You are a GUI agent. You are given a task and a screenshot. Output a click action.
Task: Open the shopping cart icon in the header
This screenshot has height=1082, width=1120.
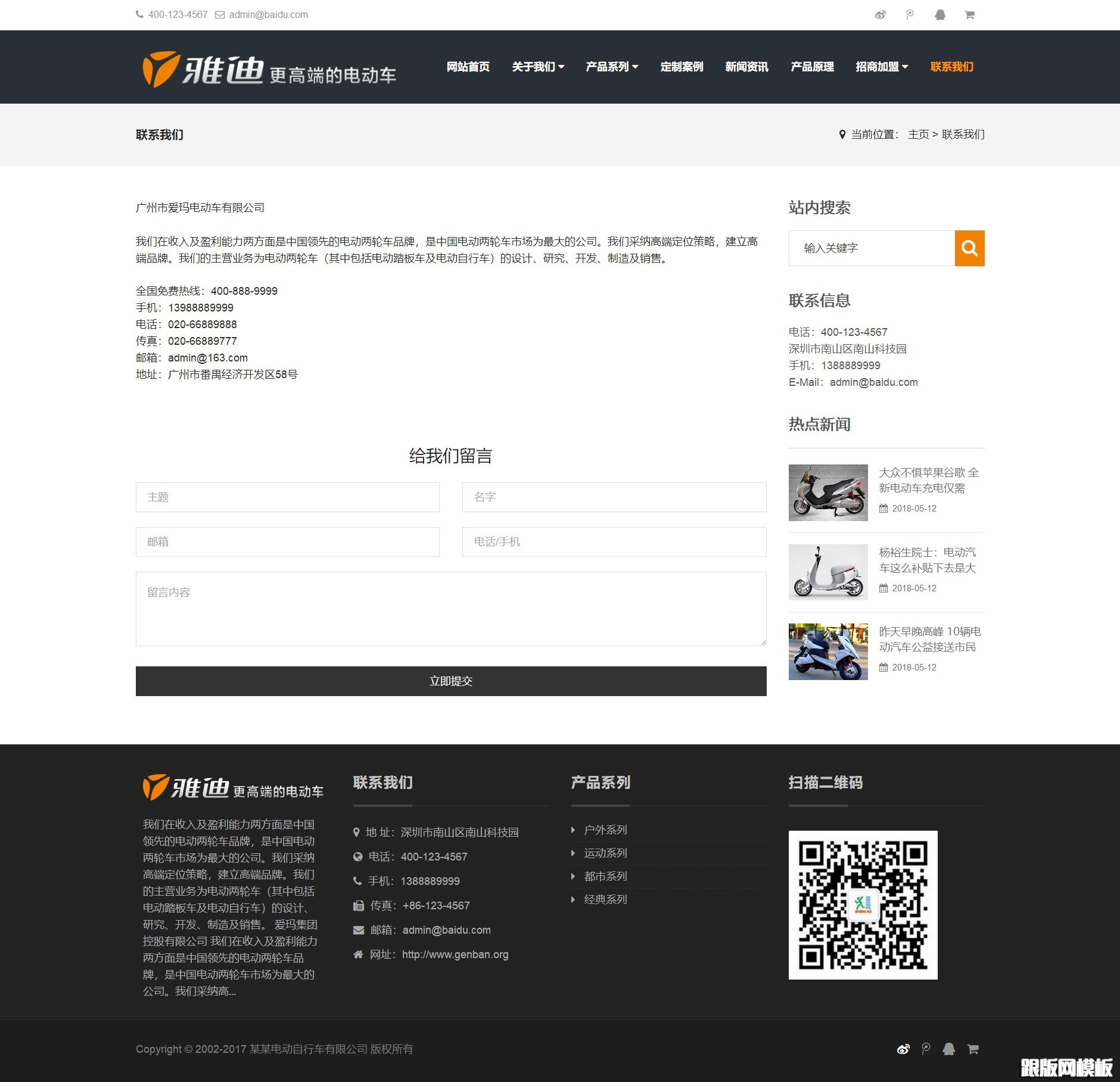pyautogui.click(x=970, y=14)
